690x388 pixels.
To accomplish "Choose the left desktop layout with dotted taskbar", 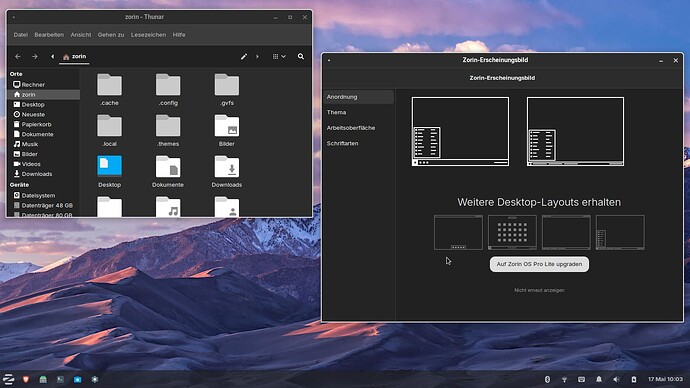I will click(460, 132).
